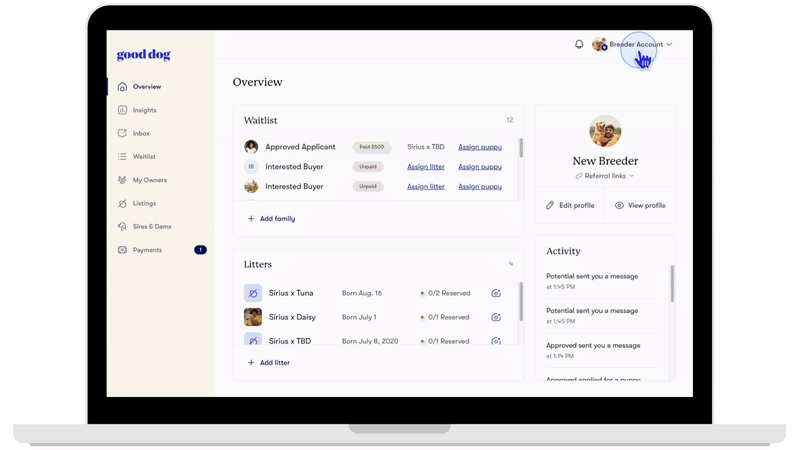This screenshot has width=800, height=450.
Task: Open the notifications bell
Action: point(579,44)
